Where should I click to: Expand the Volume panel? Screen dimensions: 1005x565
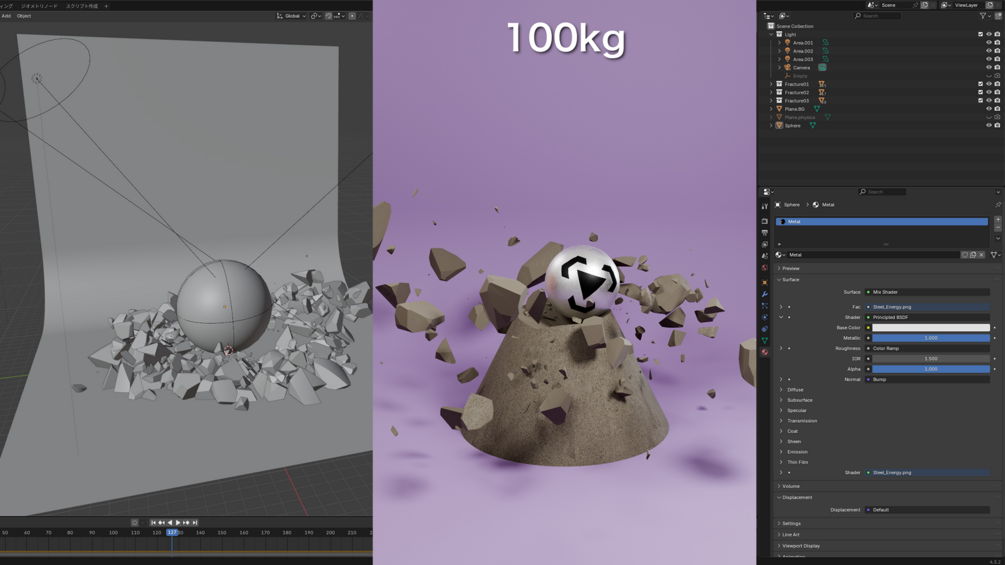click(x=779, y=486)
